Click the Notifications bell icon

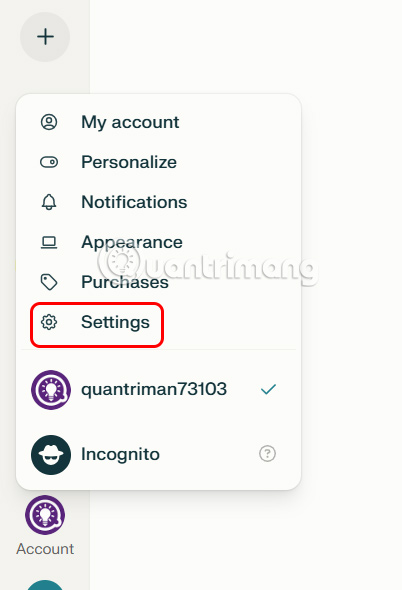point(49,202)
